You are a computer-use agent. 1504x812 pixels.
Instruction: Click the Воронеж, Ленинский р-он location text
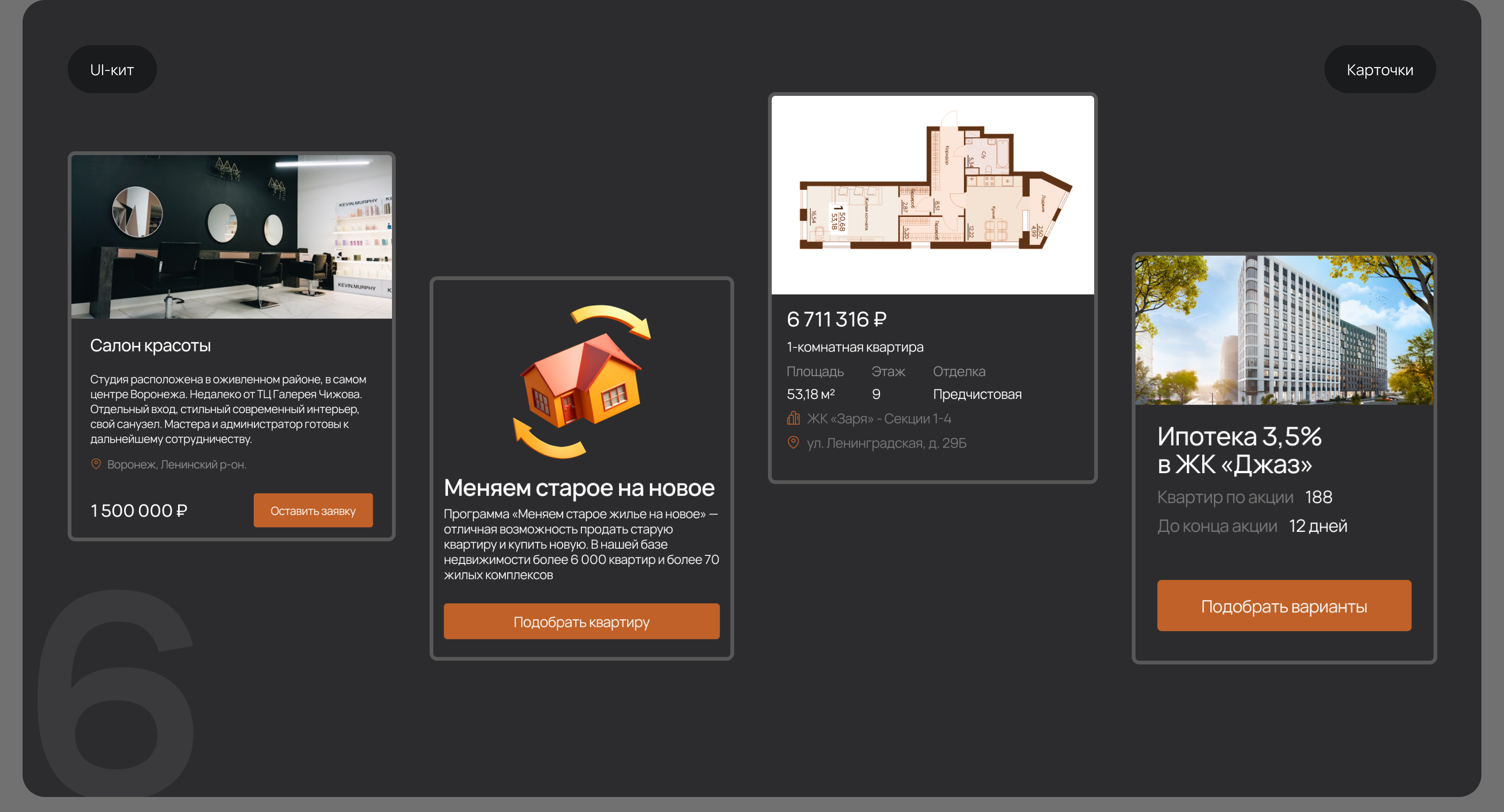click(176, 465)
